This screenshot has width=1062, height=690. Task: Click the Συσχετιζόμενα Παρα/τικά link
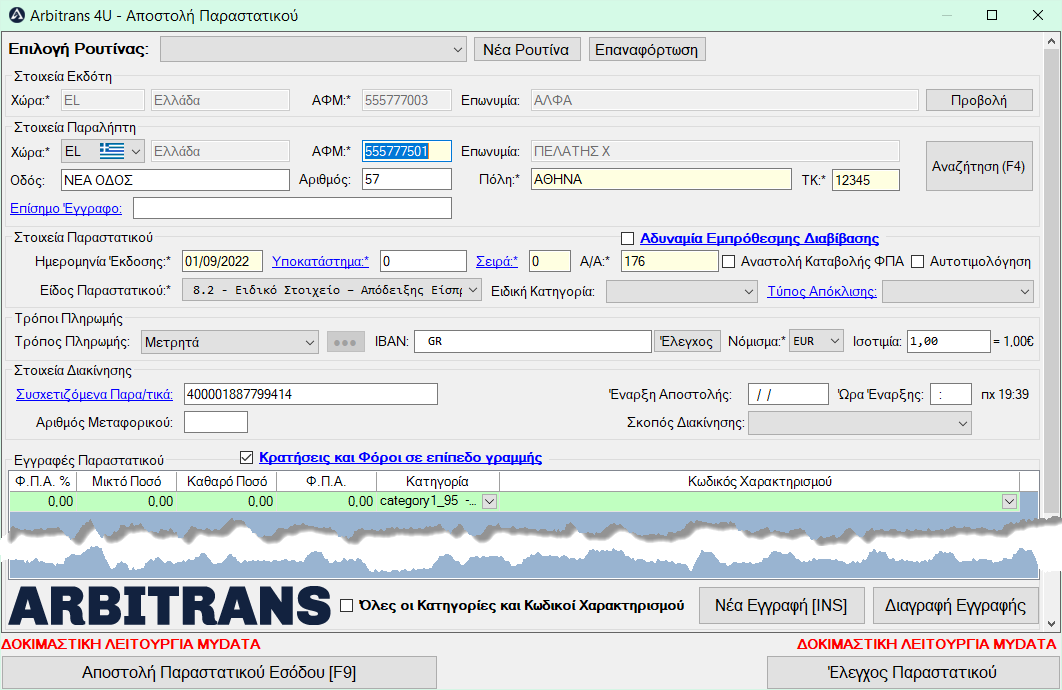[x=94, y=394]
